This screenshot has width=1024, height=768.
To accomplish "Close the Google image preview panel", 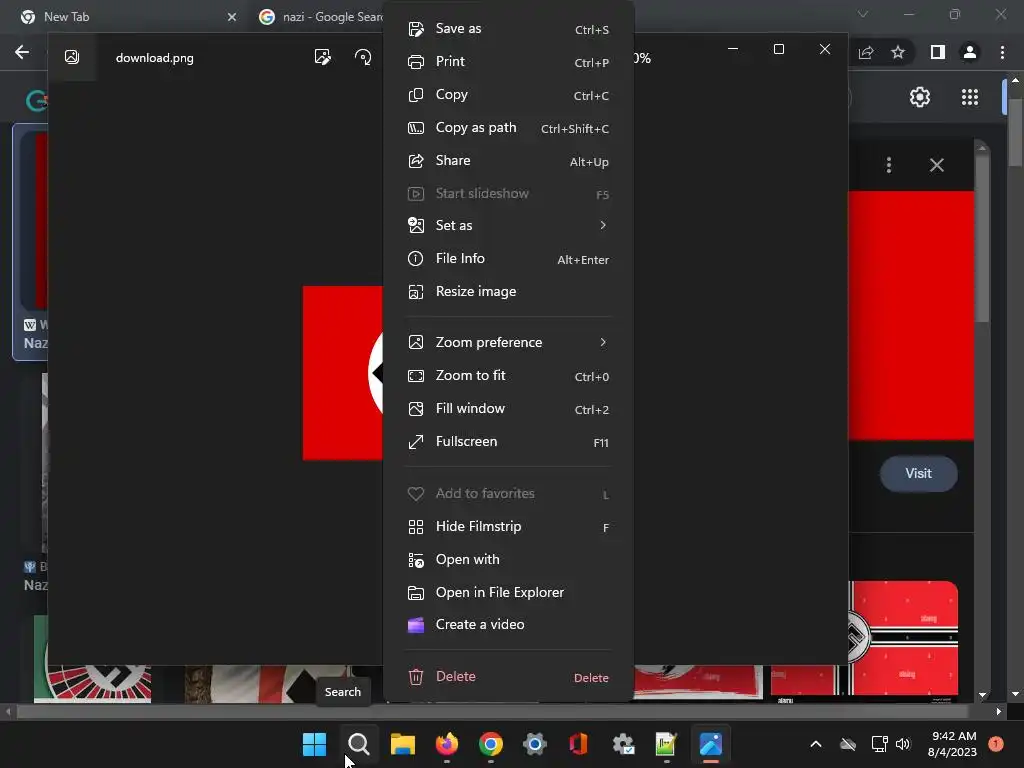I will 936,165.
